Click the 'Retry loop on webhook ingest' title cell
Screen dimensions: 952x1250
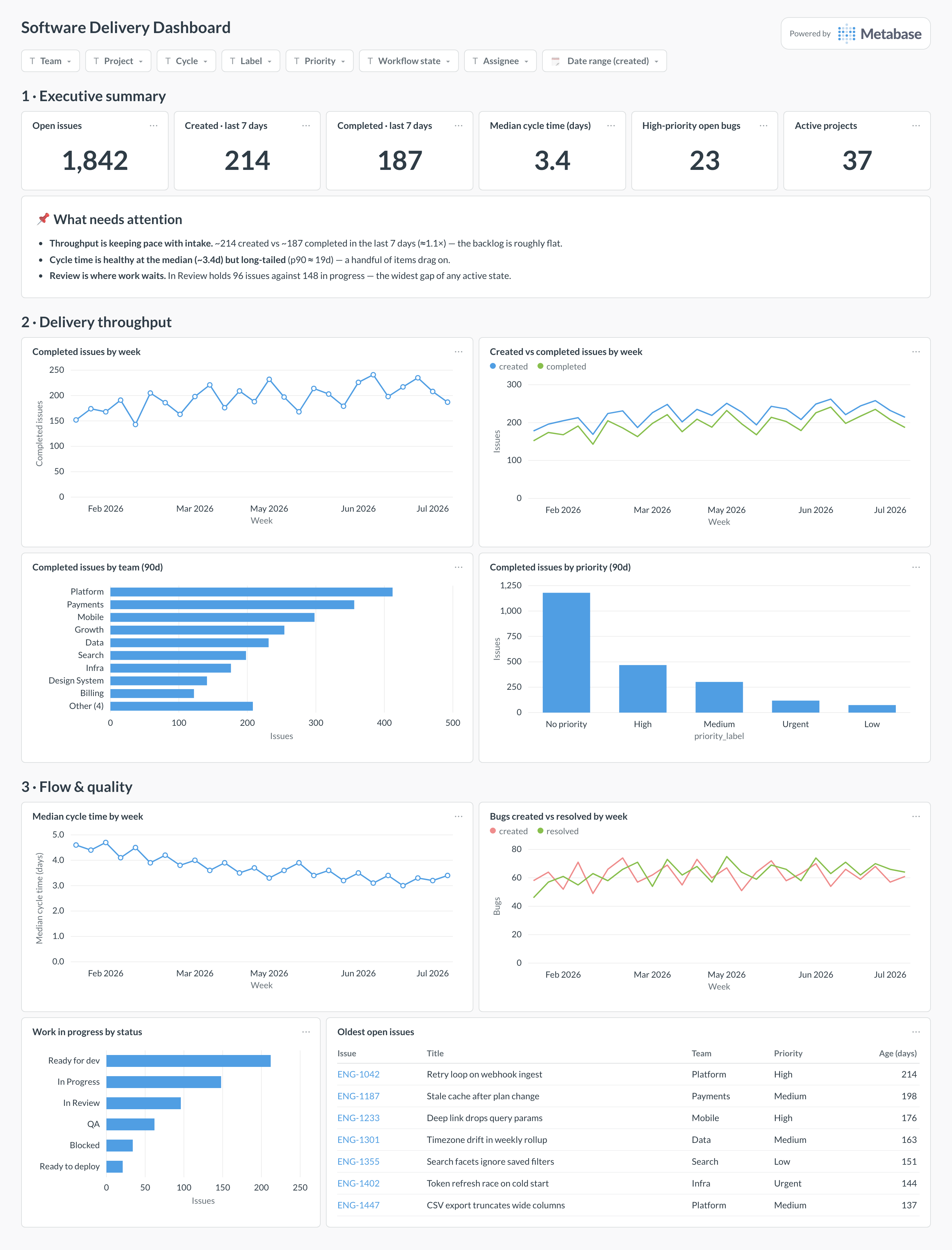(485, 1074)
